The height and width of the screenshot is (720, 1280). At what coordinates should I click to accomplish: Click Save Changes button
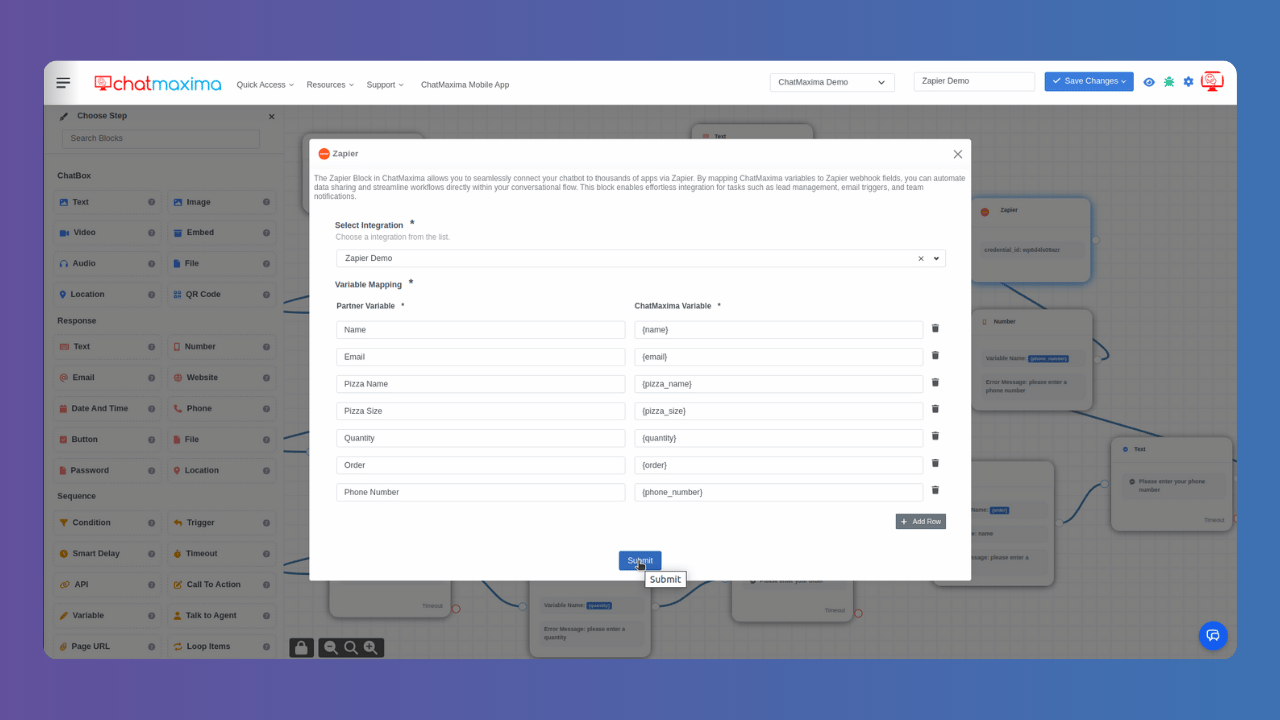tap(1089, 81)
